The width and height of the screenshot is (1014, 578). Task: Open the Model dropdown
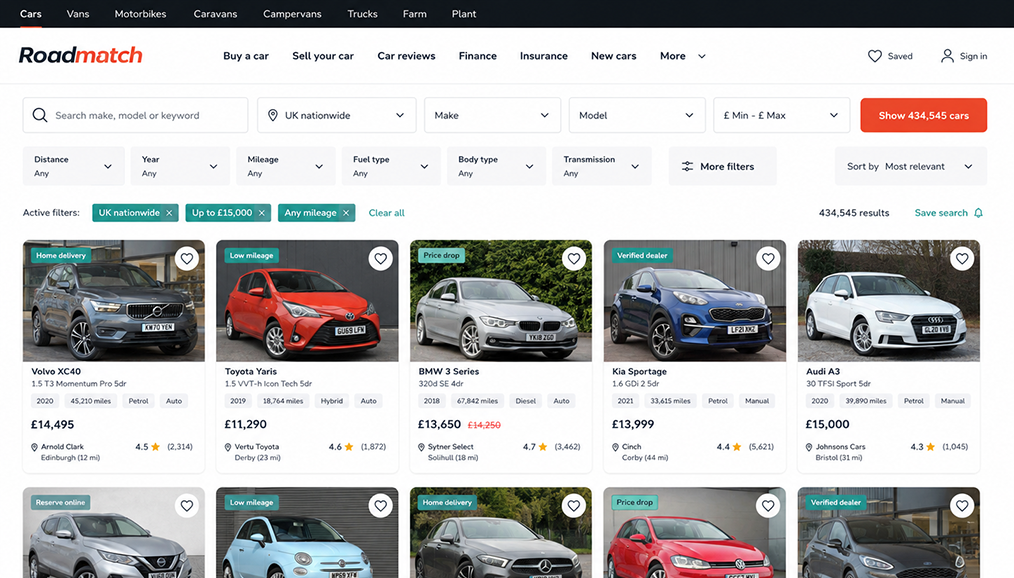[x=637, y=115]
